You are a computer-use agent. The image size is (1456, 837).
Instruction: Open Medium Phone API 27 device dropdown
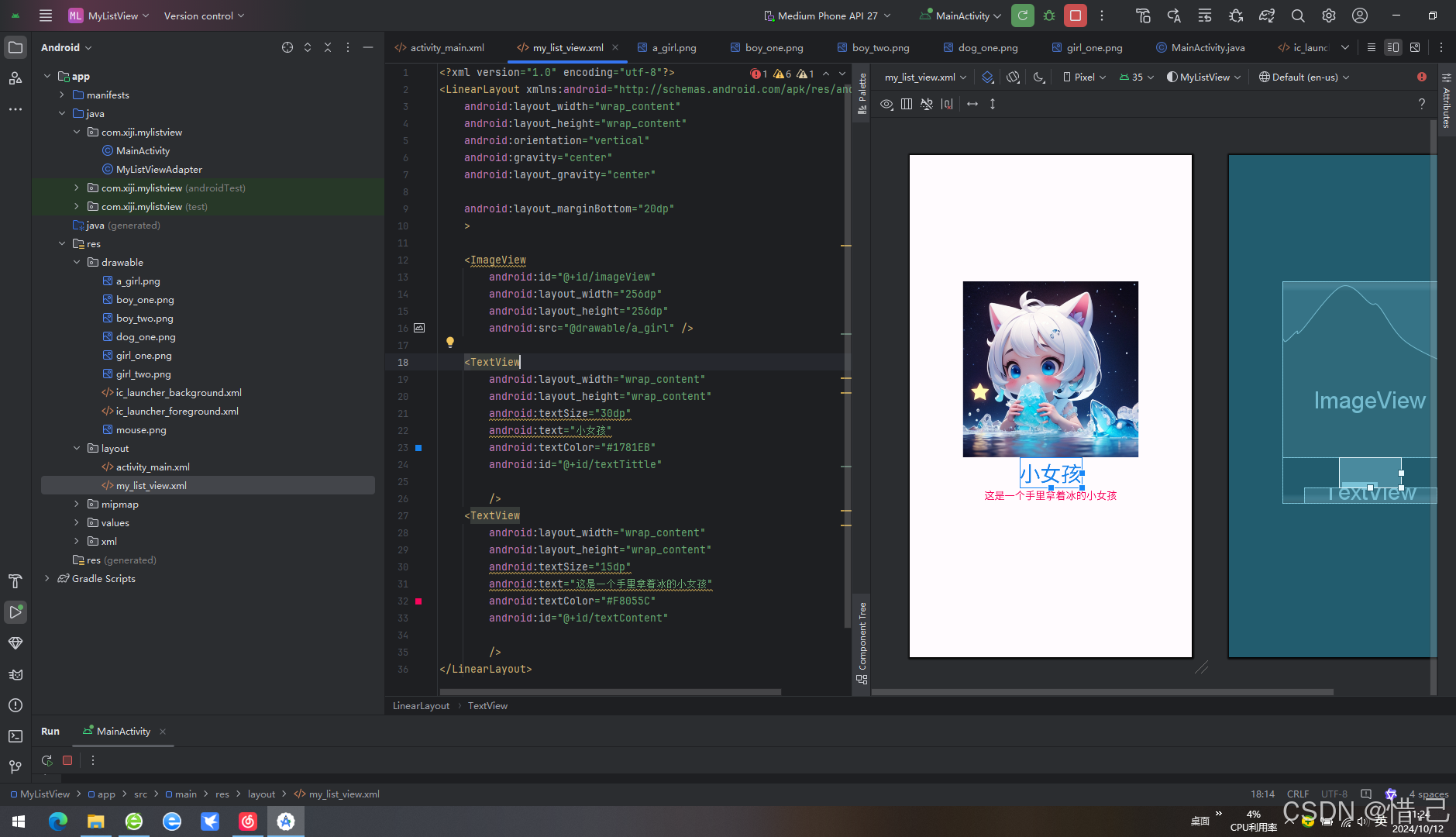coord(828,15)
